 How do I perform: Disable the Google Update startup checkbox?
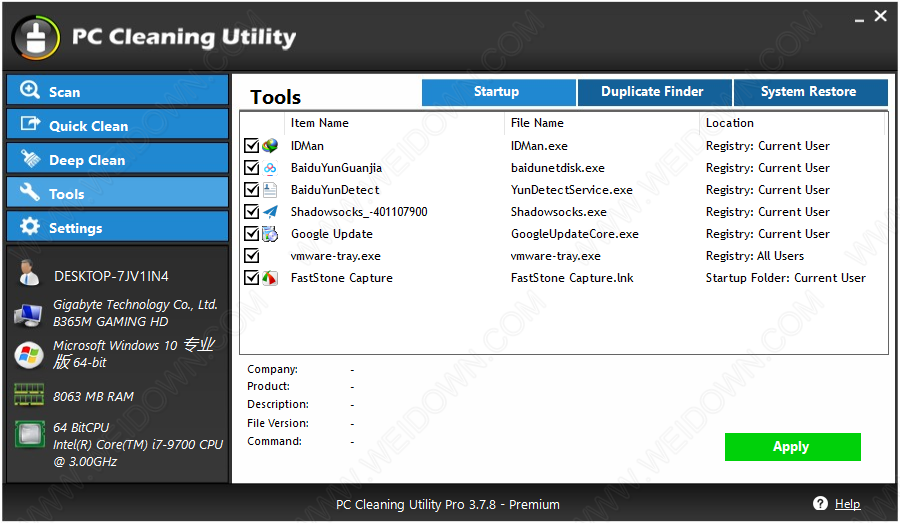pos(251,234)
